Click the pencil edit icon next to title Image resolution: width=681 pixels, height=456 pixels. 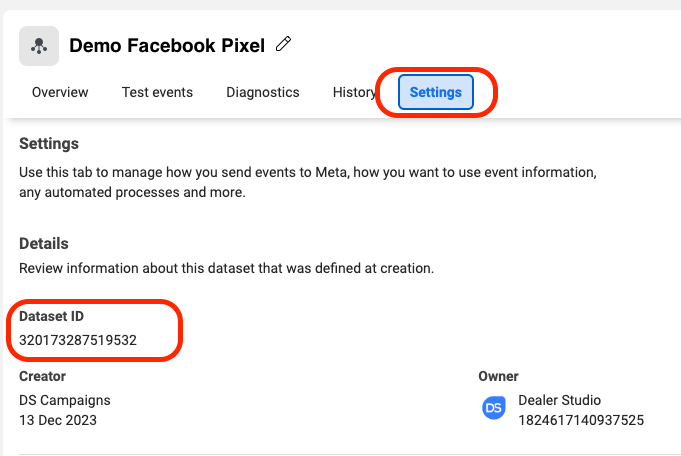(x=284, y=44)
